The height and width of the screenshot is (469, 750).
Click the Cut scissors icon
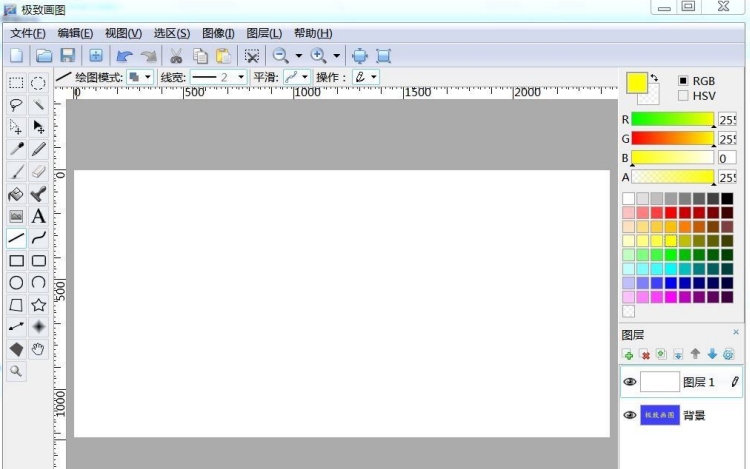176,56
